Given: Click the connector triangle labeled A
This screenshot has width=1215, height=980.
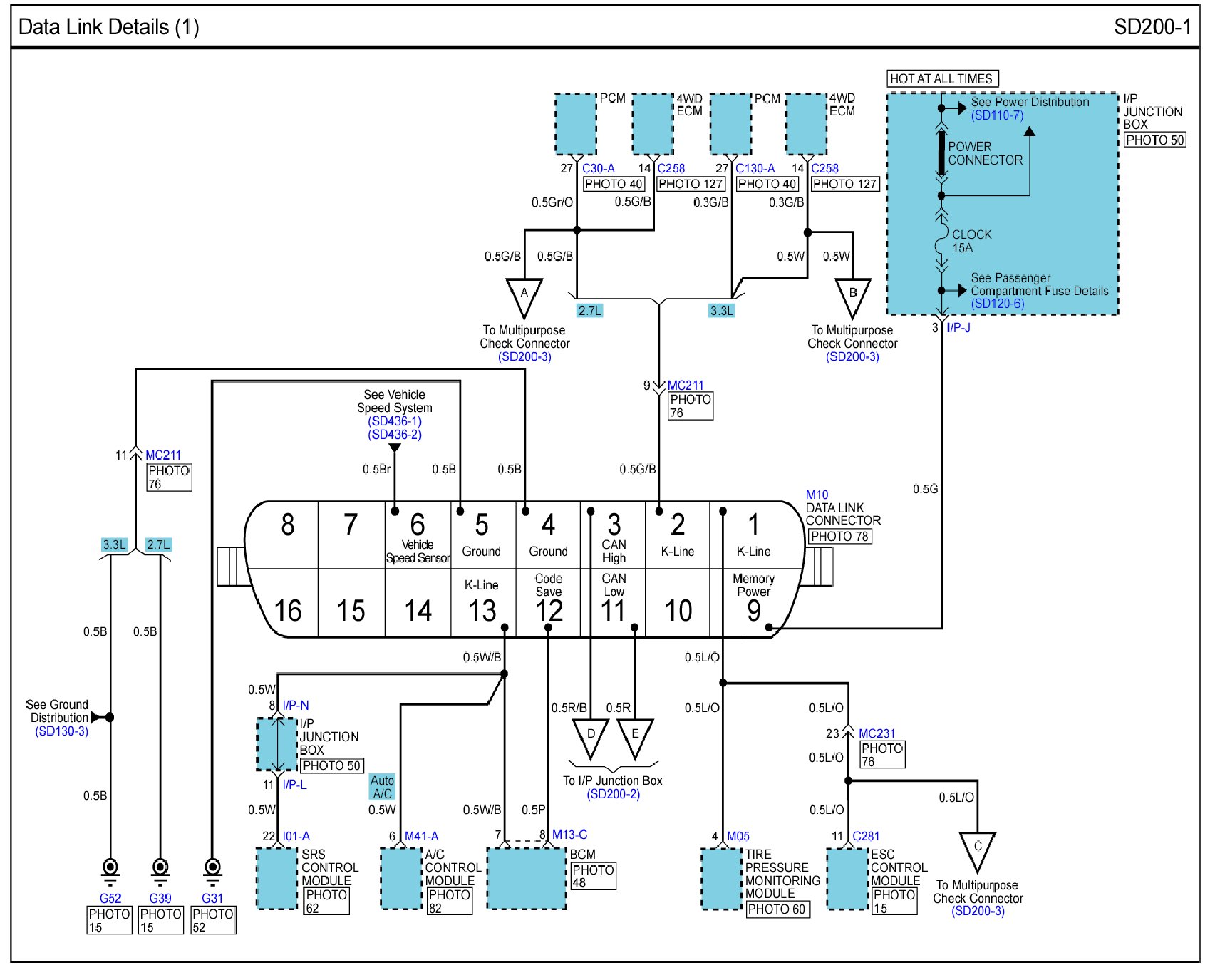Looking at the screenshot, I should pos(524,296).
